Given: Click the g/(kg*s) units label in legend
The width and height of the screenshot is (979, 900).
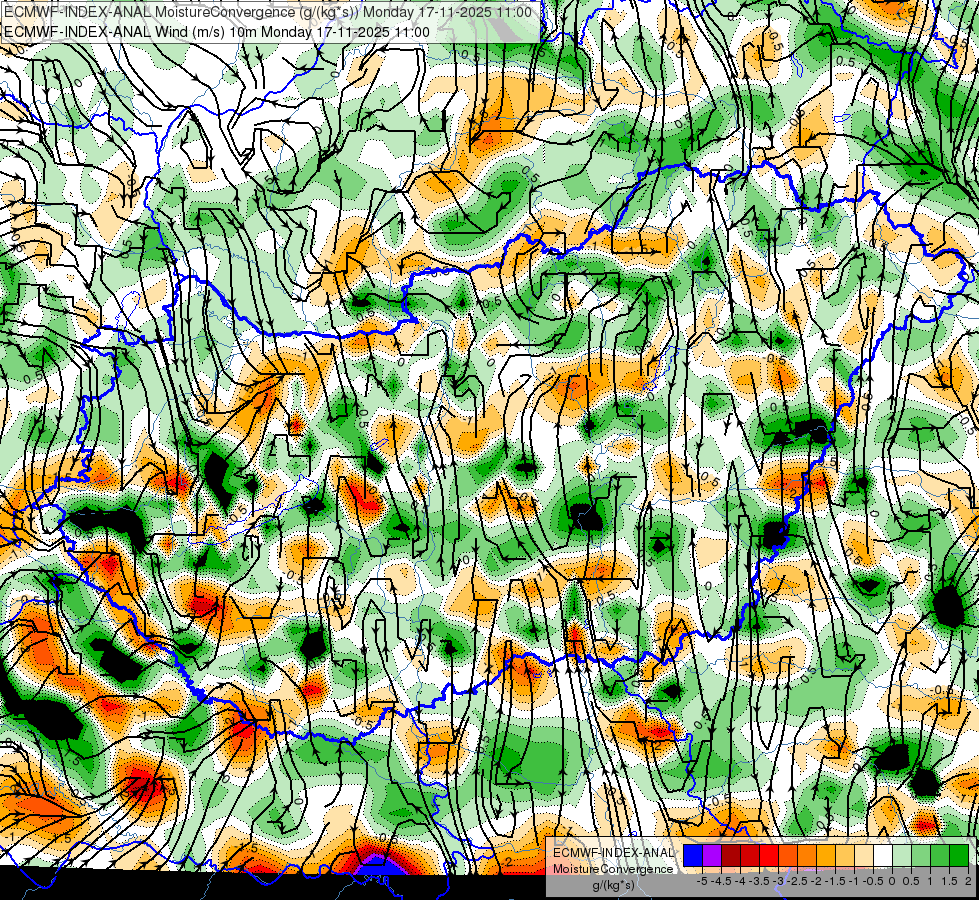Looking at the screenshot, I should [x=614, y=886].
